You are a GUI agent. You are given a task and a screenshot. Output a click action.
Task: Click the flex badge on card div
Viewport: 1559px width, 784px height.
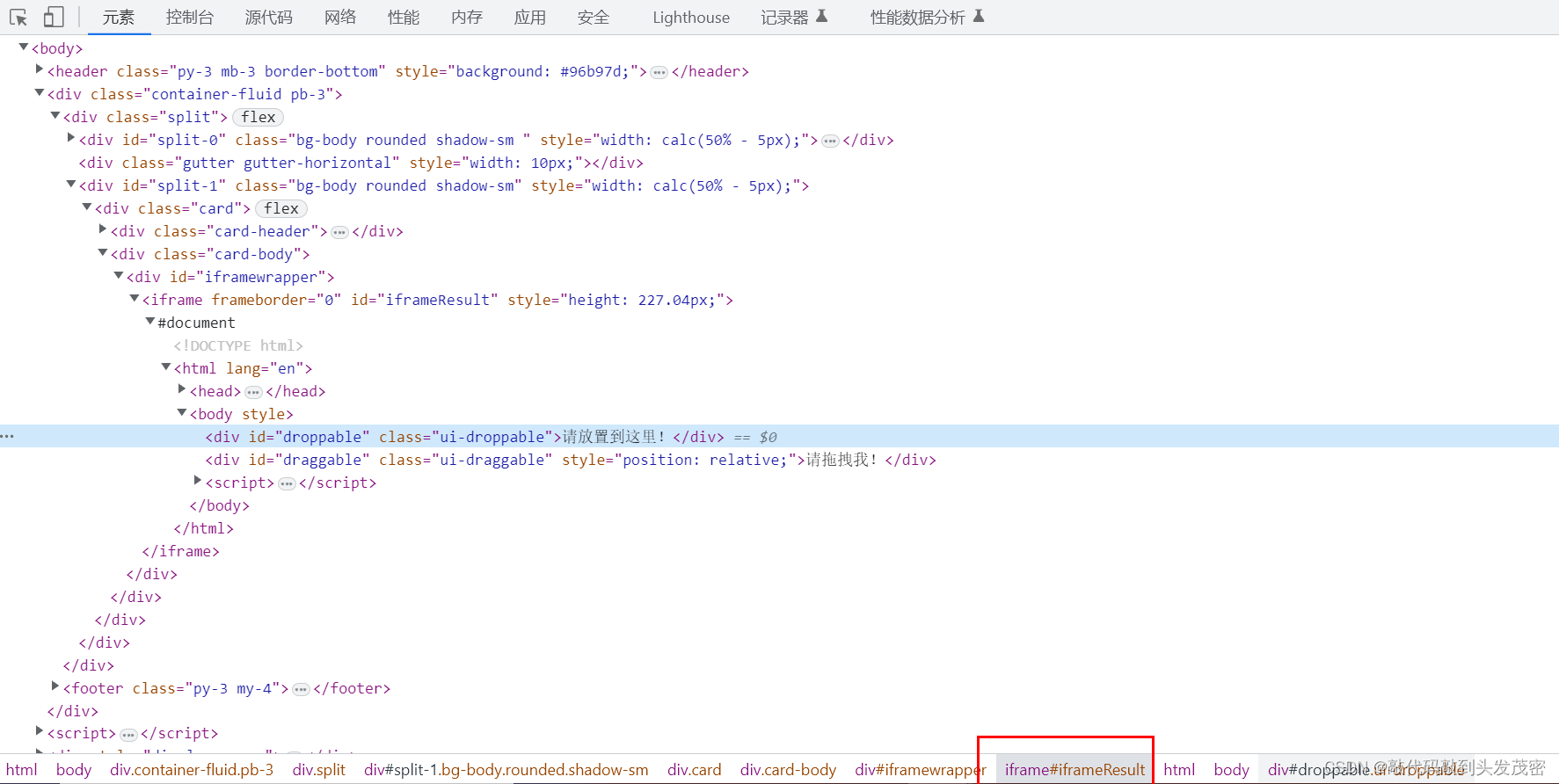[x=281, y=208]
